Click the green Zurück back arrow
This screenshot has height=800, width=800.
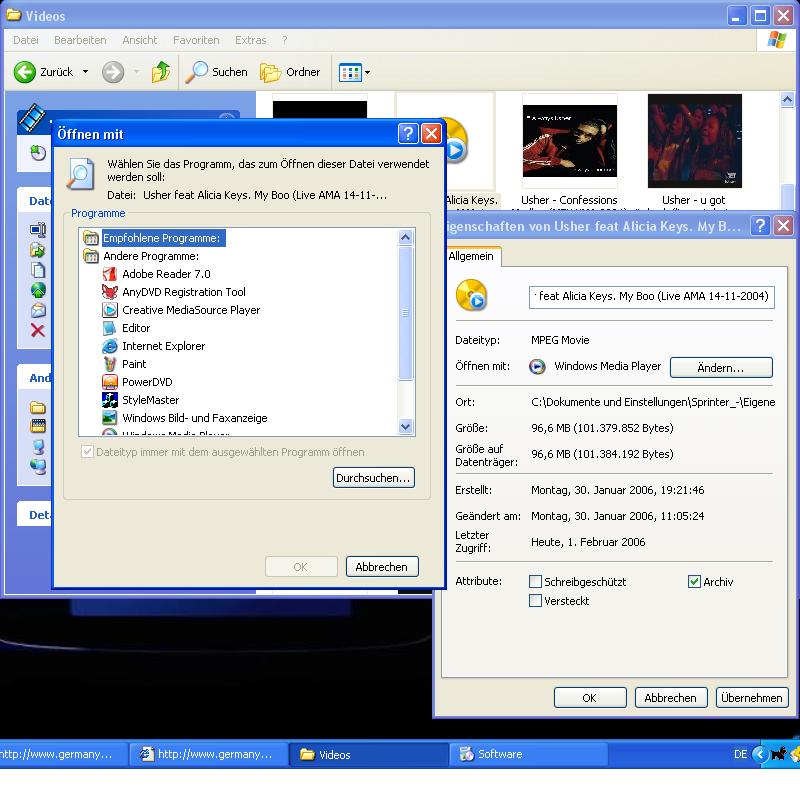click(24, 72)
